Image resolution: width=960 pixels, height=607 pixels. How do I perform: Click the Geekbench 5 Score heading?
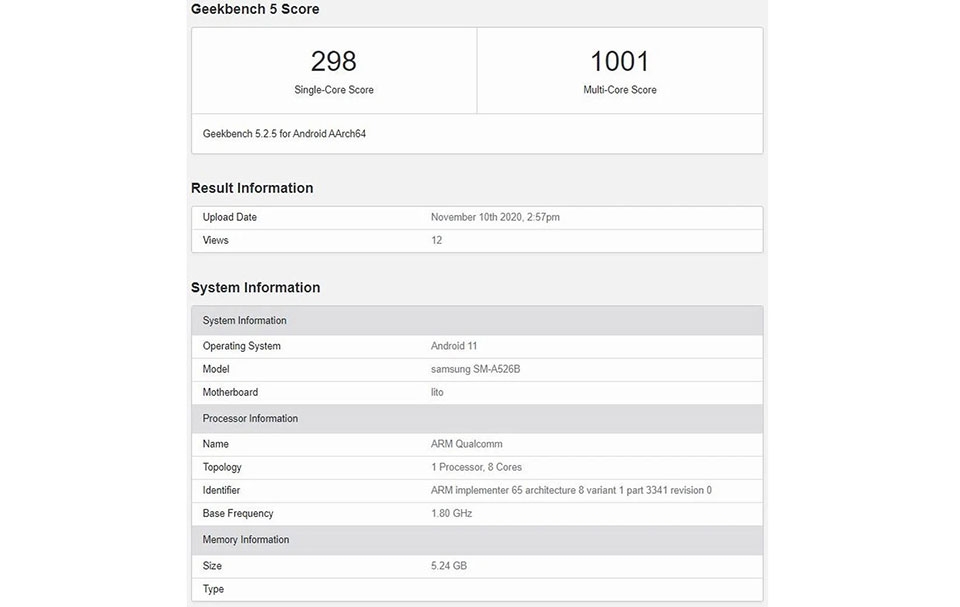pyautogui.click(x=255, y=9)
